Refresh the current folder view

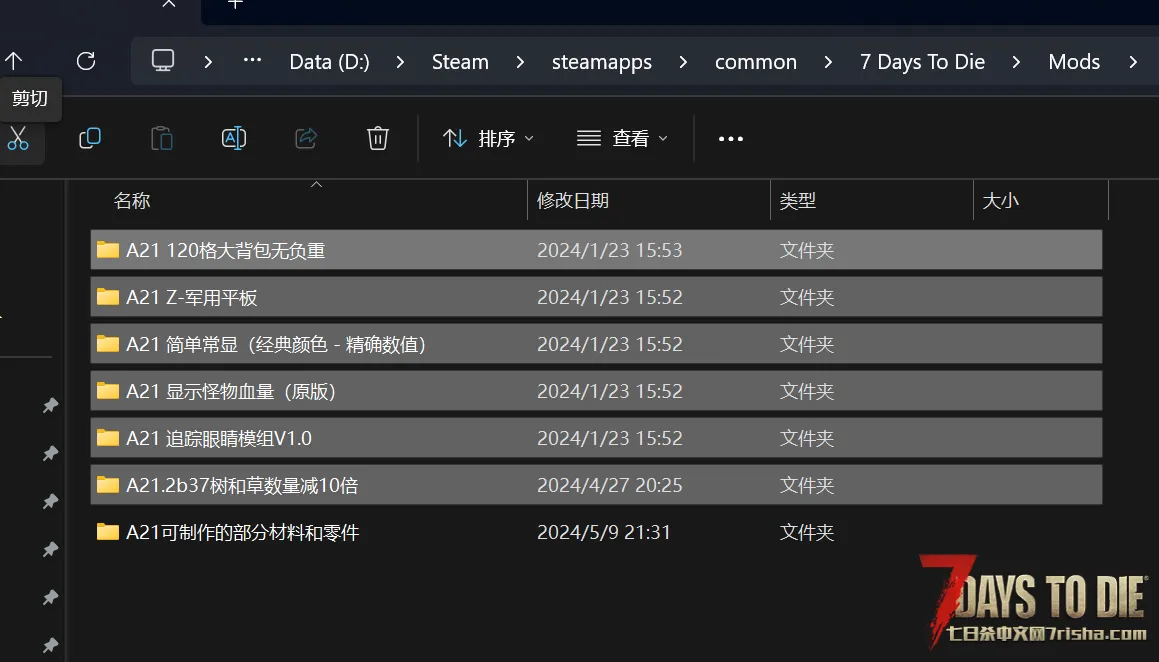[86, 61]
